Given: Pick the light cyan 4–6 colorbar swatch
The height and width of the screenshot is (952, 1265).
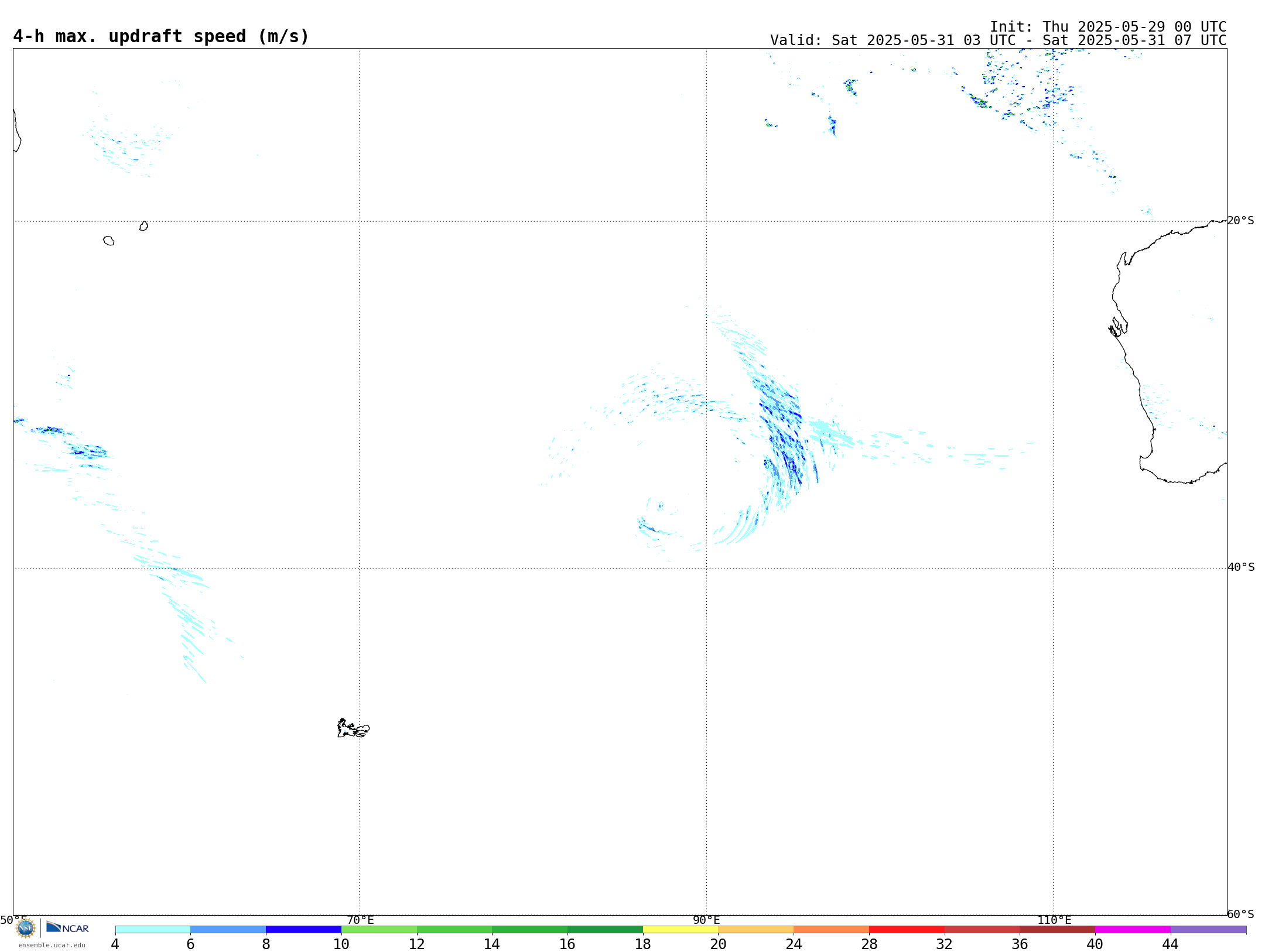Looking at the screenshot, I should point(153,930).
